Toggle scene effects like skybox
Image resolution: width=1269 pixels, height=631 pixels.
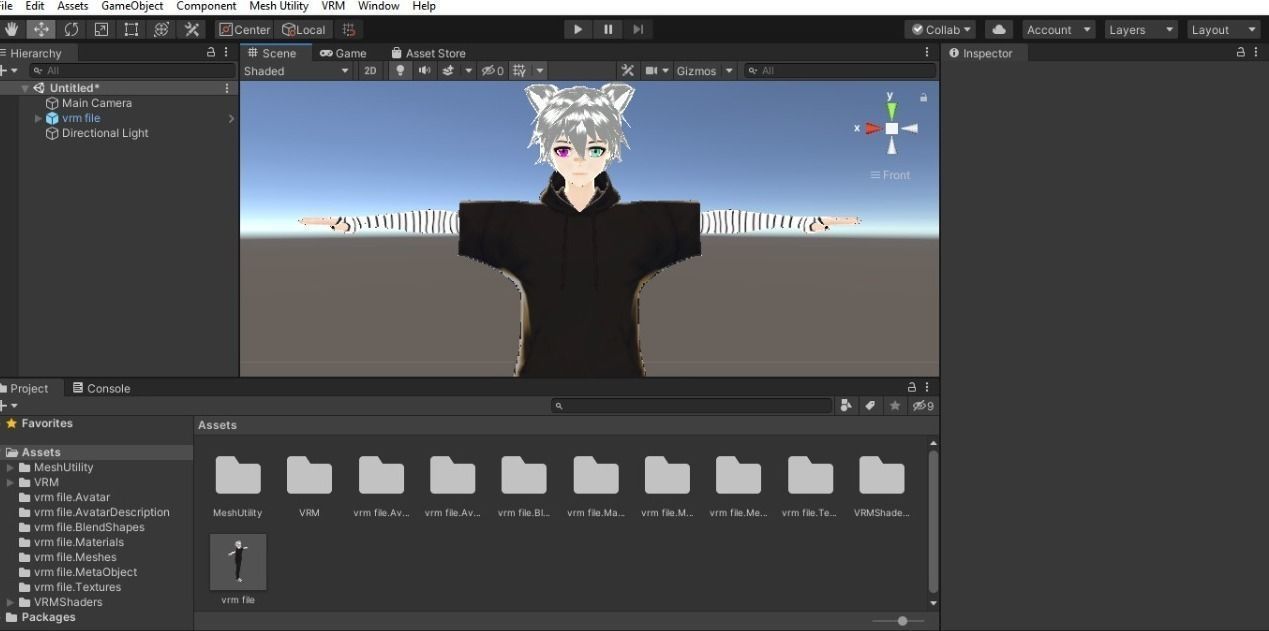pyautogui.click(x=448, y=71)
